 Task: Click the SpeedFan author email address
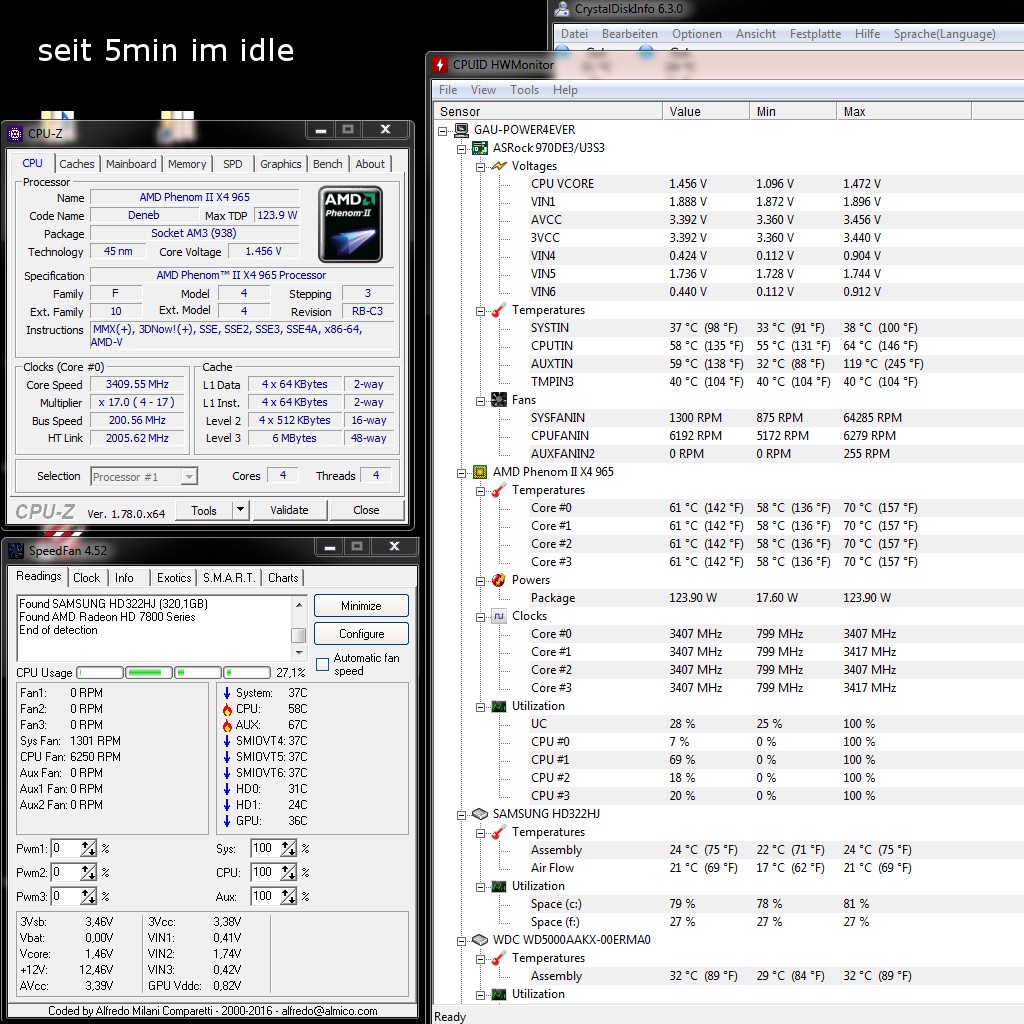pos(329,1011)
